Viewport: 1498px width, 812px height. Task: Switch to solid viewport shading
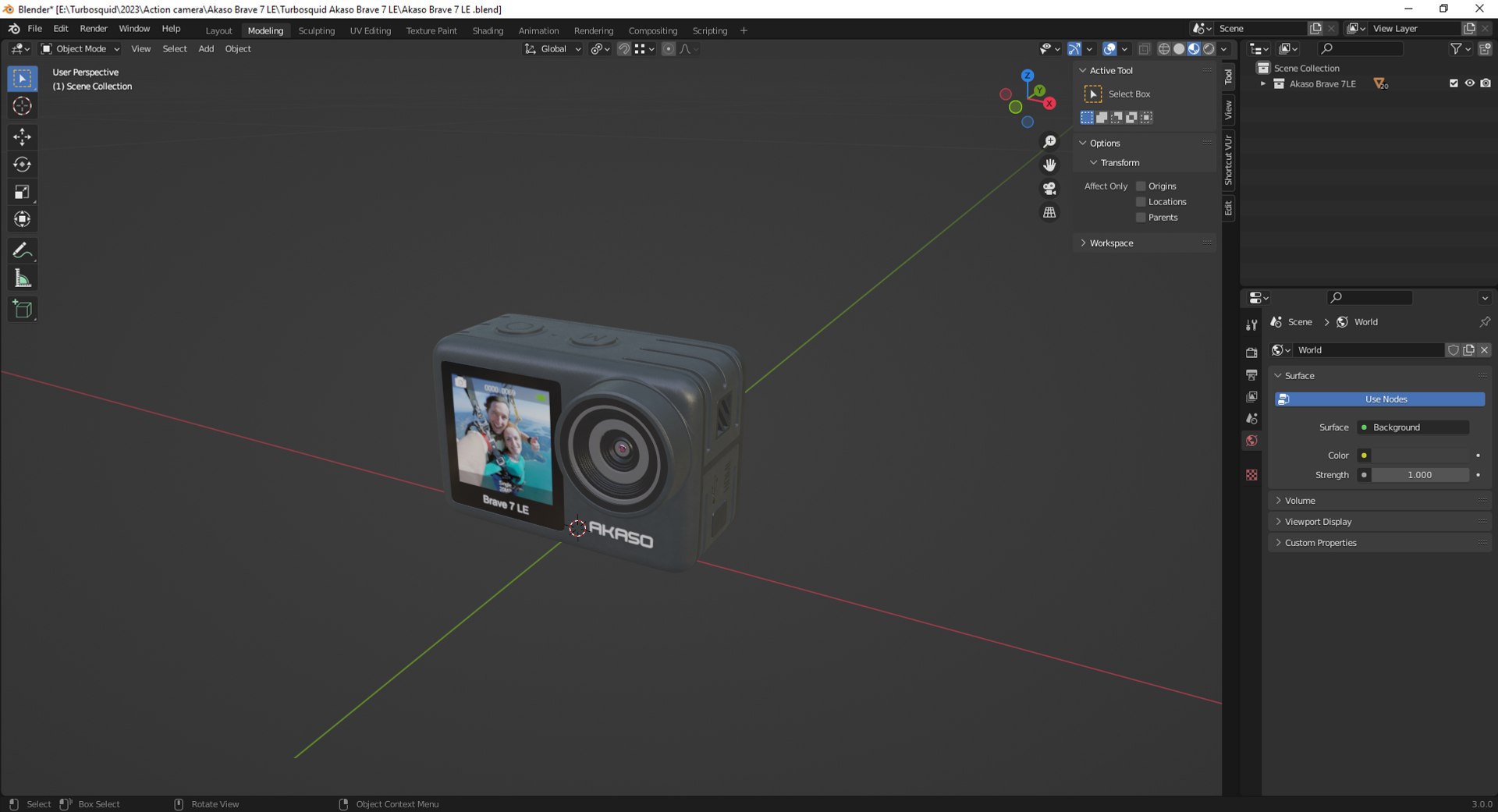[x=1179, y=49]
